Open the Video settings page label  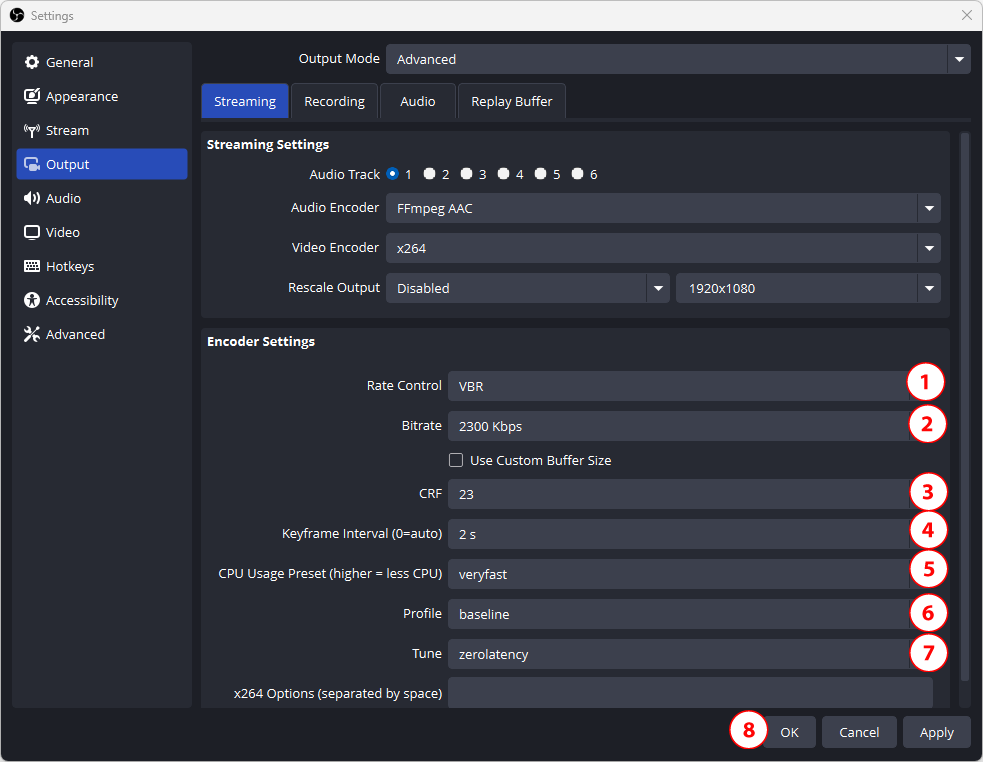pos(63,232)
